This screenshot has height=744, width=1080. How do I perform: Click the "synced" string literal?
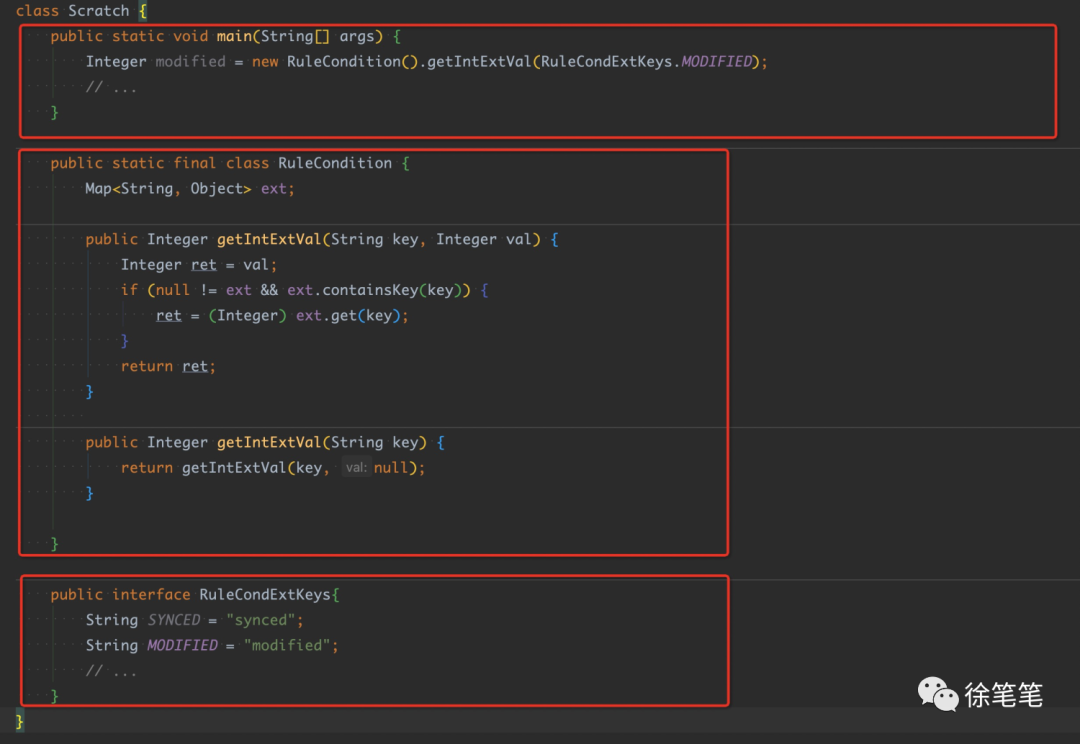260,620
